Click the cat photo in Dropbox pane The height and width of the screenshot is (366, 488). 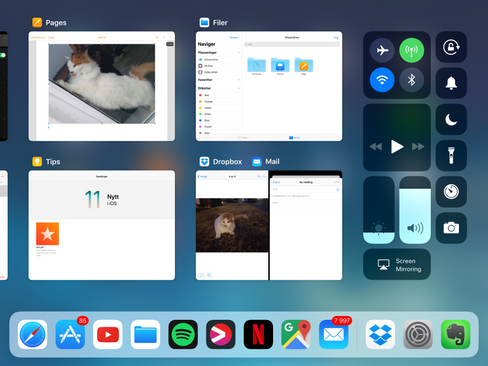(232, 225)
